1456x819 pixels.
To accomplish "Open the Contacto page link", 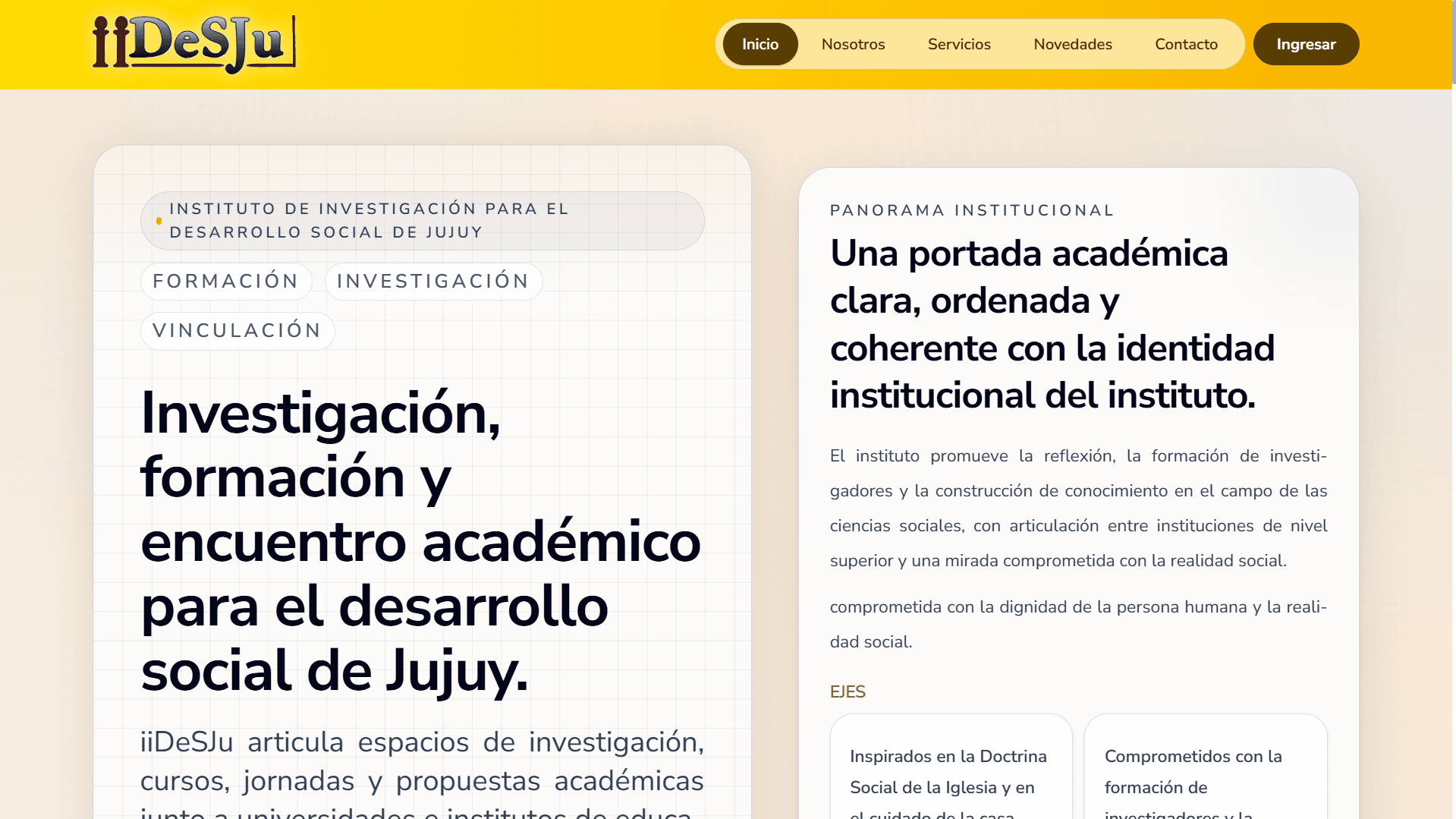I will [1186, 44].
